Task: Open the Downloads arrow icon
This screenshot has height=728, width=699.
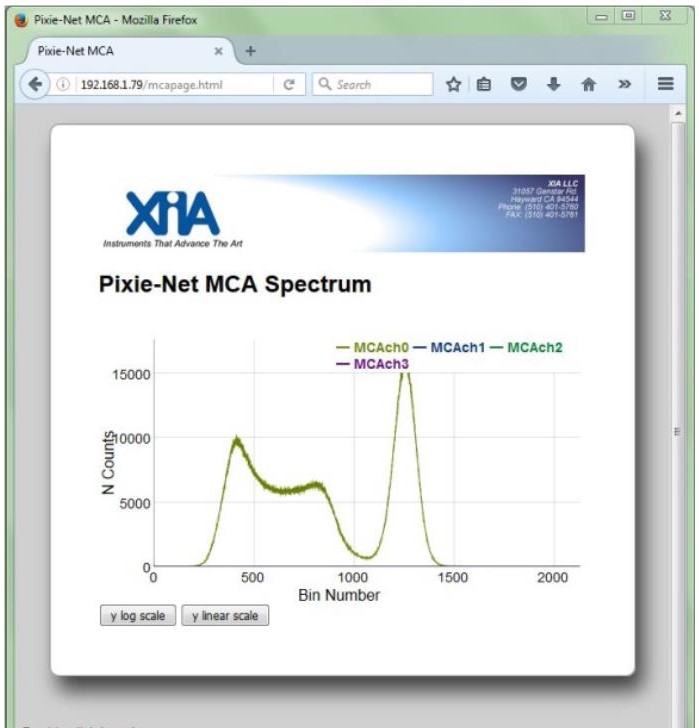Action: pos(553,84)
